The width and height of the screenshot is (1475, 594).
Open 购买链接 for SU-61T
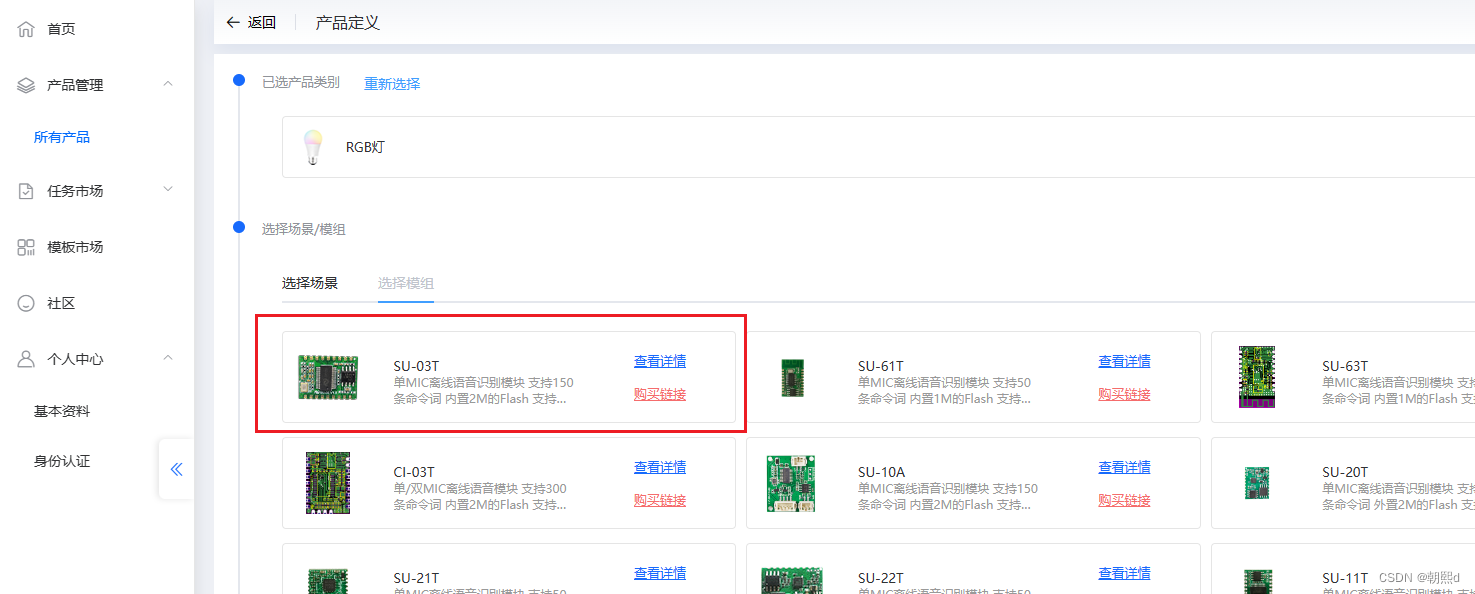pyautogui.click(x=1124, y=394)
